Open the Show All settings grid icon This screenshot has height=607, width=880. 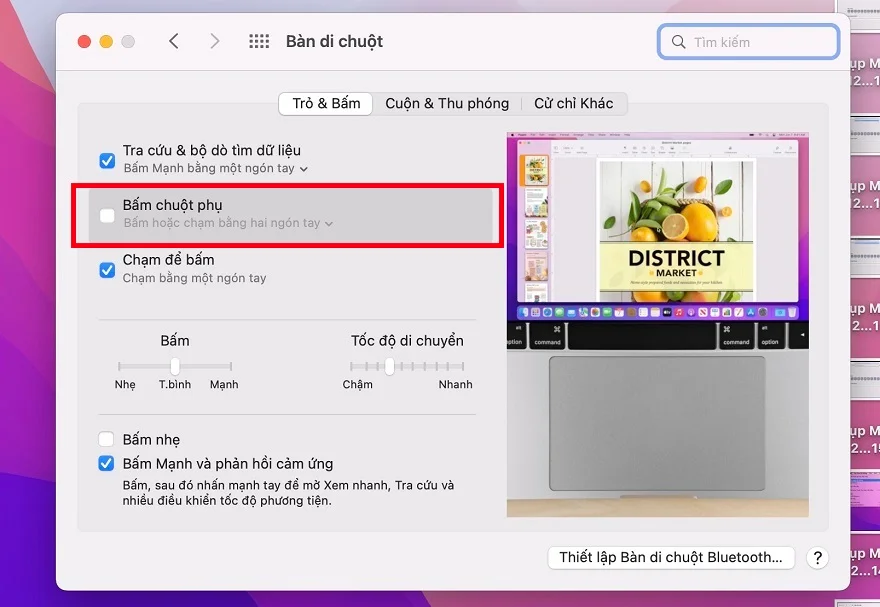(x=258, y=41)
